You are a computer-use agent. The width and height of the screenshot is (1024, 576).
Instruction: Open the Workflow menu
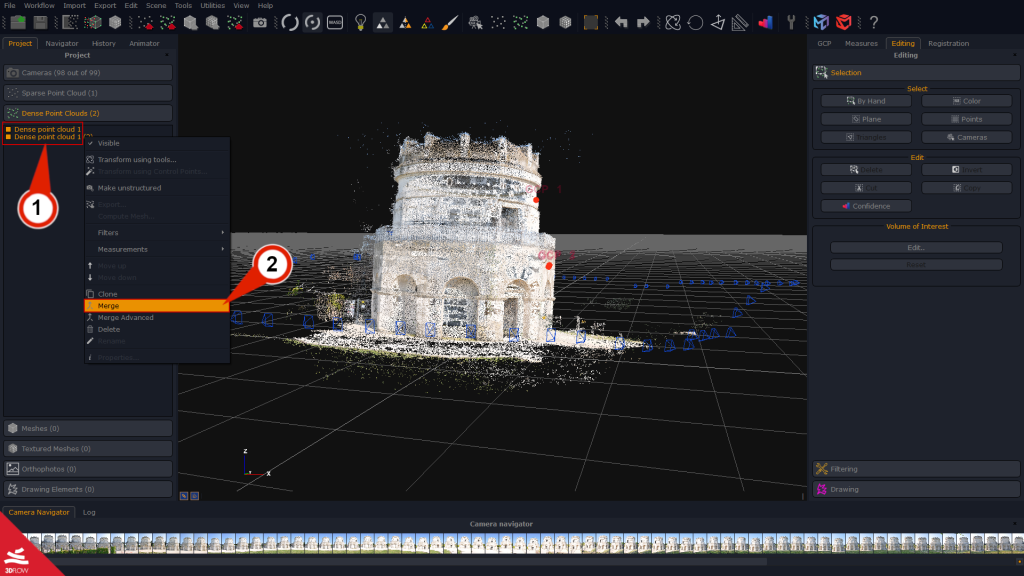[x=38, y=4]
